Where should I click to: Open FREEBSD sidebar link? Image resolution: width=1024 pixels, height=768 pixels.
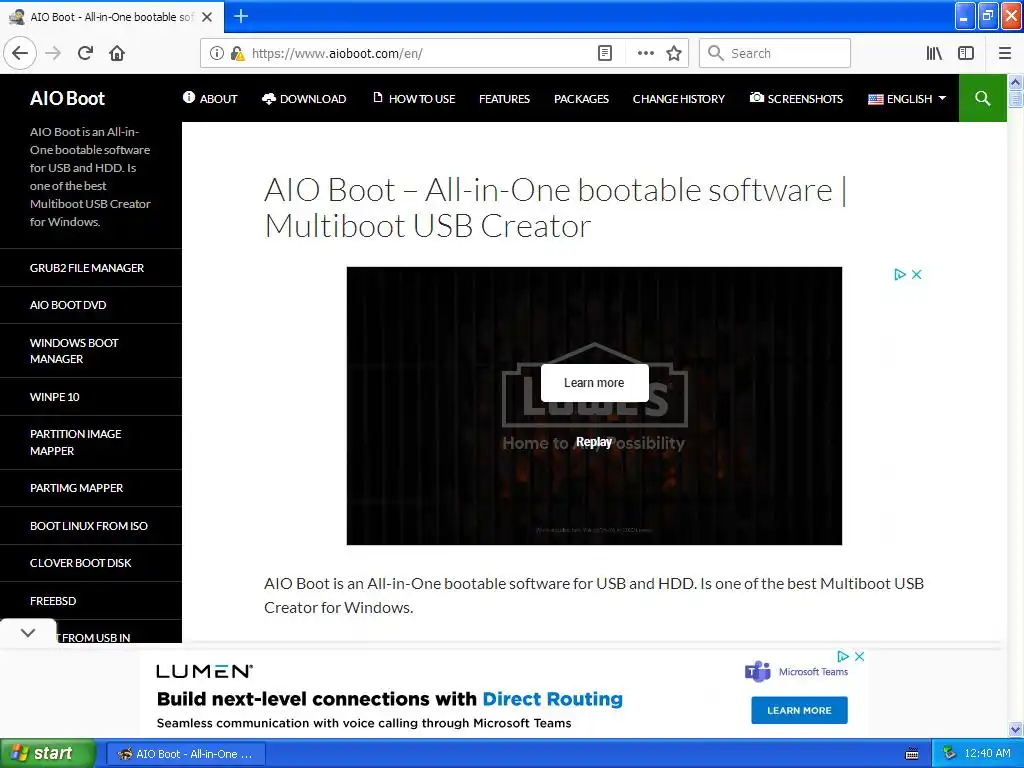(x=53, y=601)
